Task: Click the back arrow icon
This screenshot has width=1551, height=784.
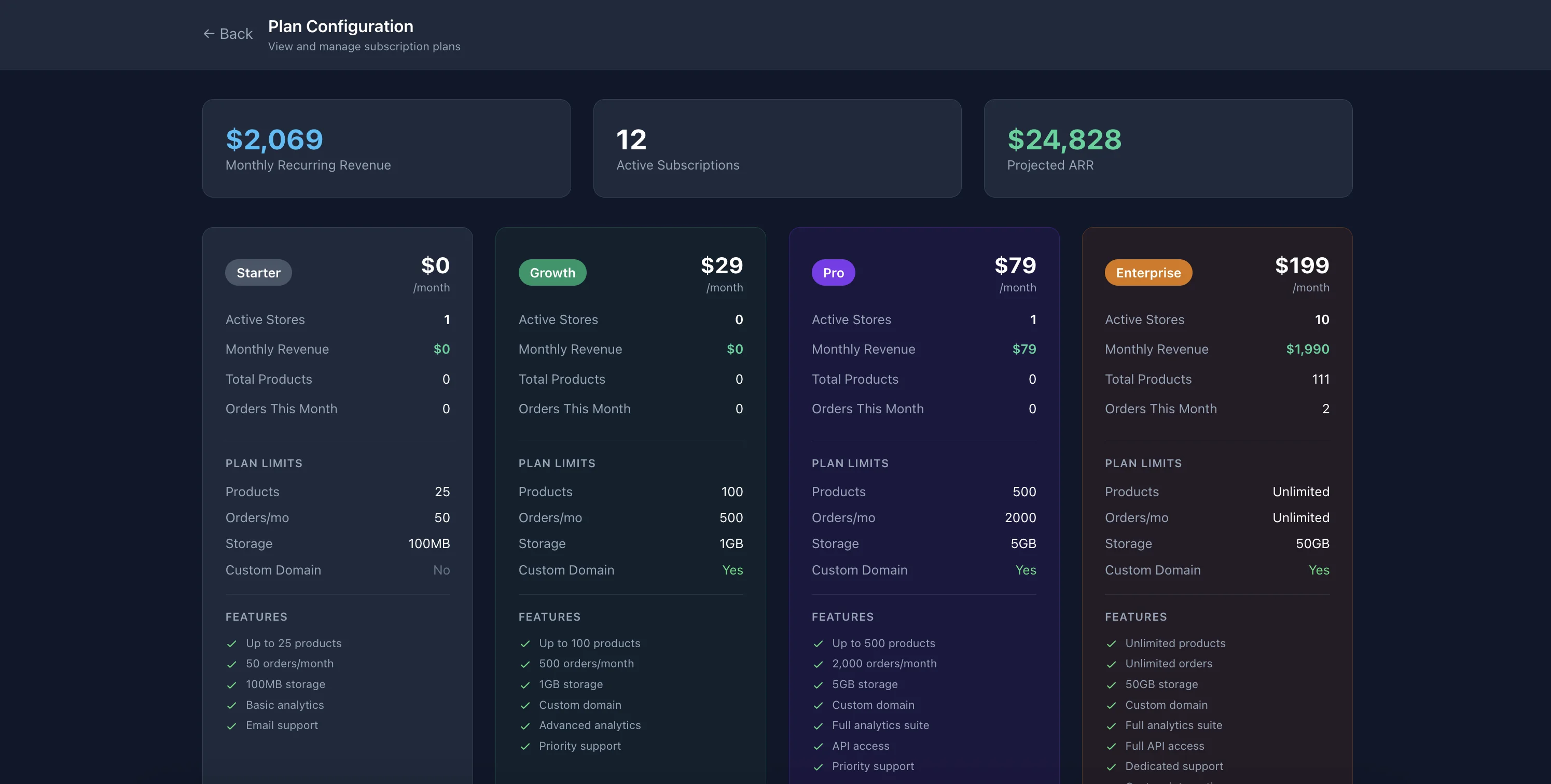Action: tap(209, 33)
